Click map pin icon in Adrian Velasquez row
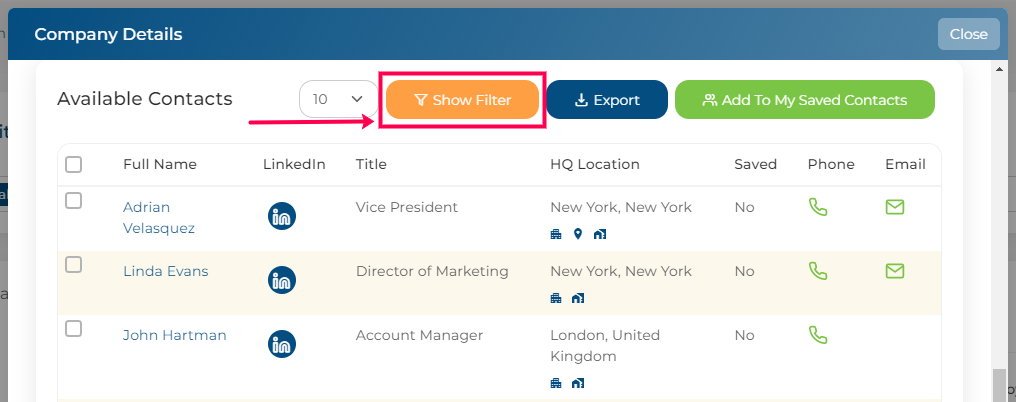 coord(578,234)
